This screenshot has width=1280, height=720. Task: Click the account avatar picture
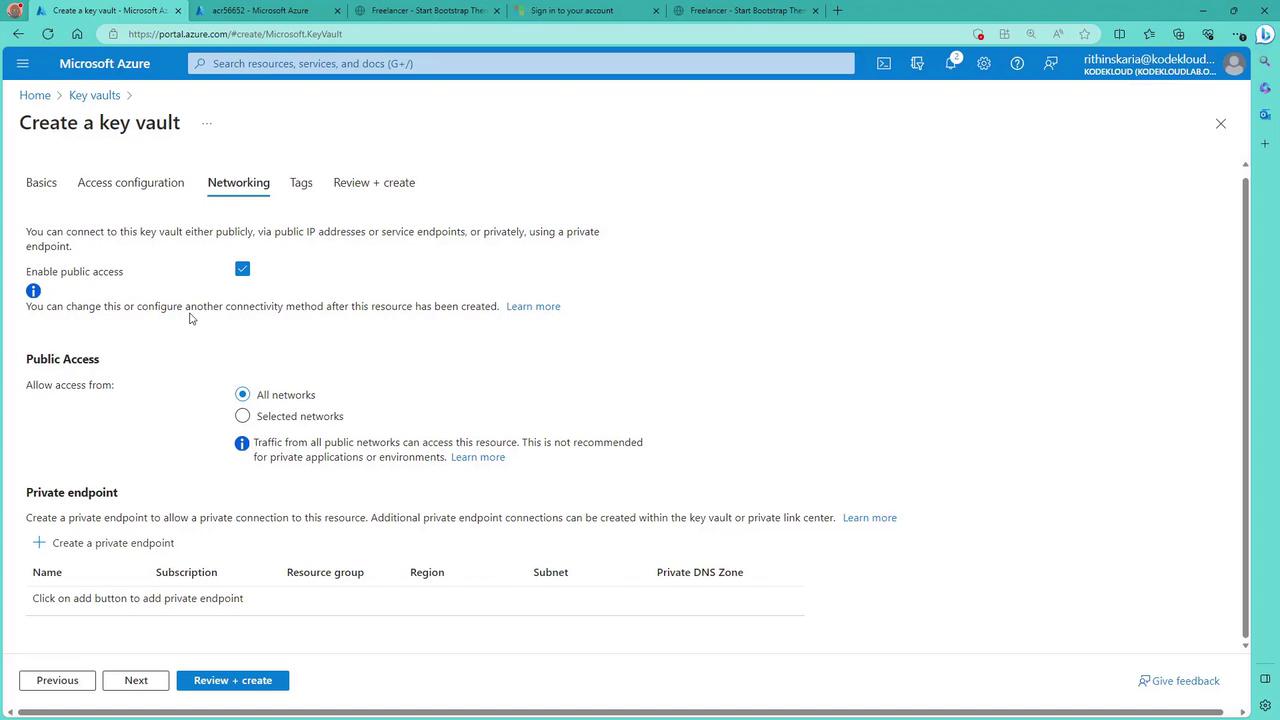coord(1234,64)
